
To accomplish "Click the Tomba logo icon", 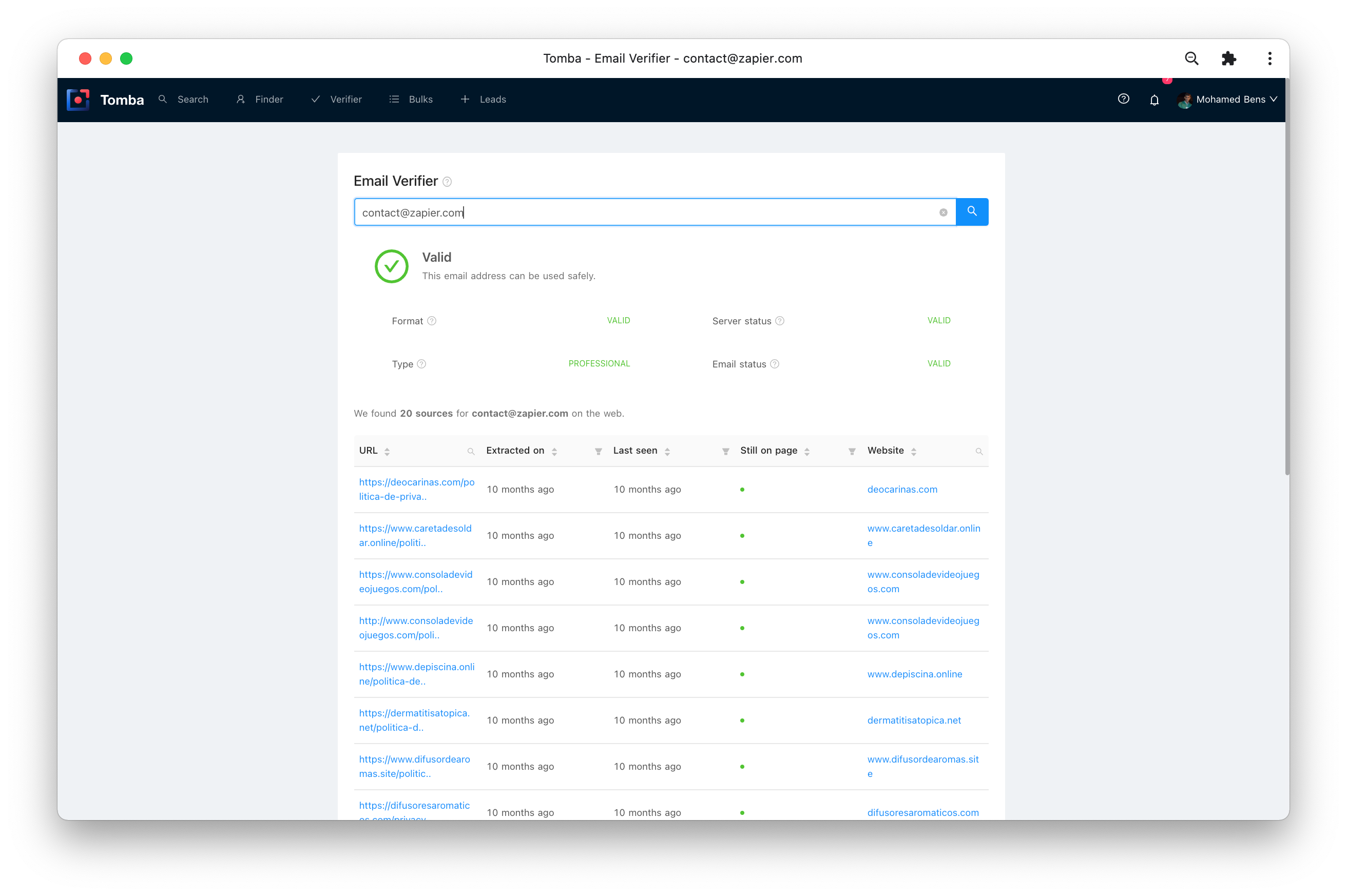I will point(80,99).
